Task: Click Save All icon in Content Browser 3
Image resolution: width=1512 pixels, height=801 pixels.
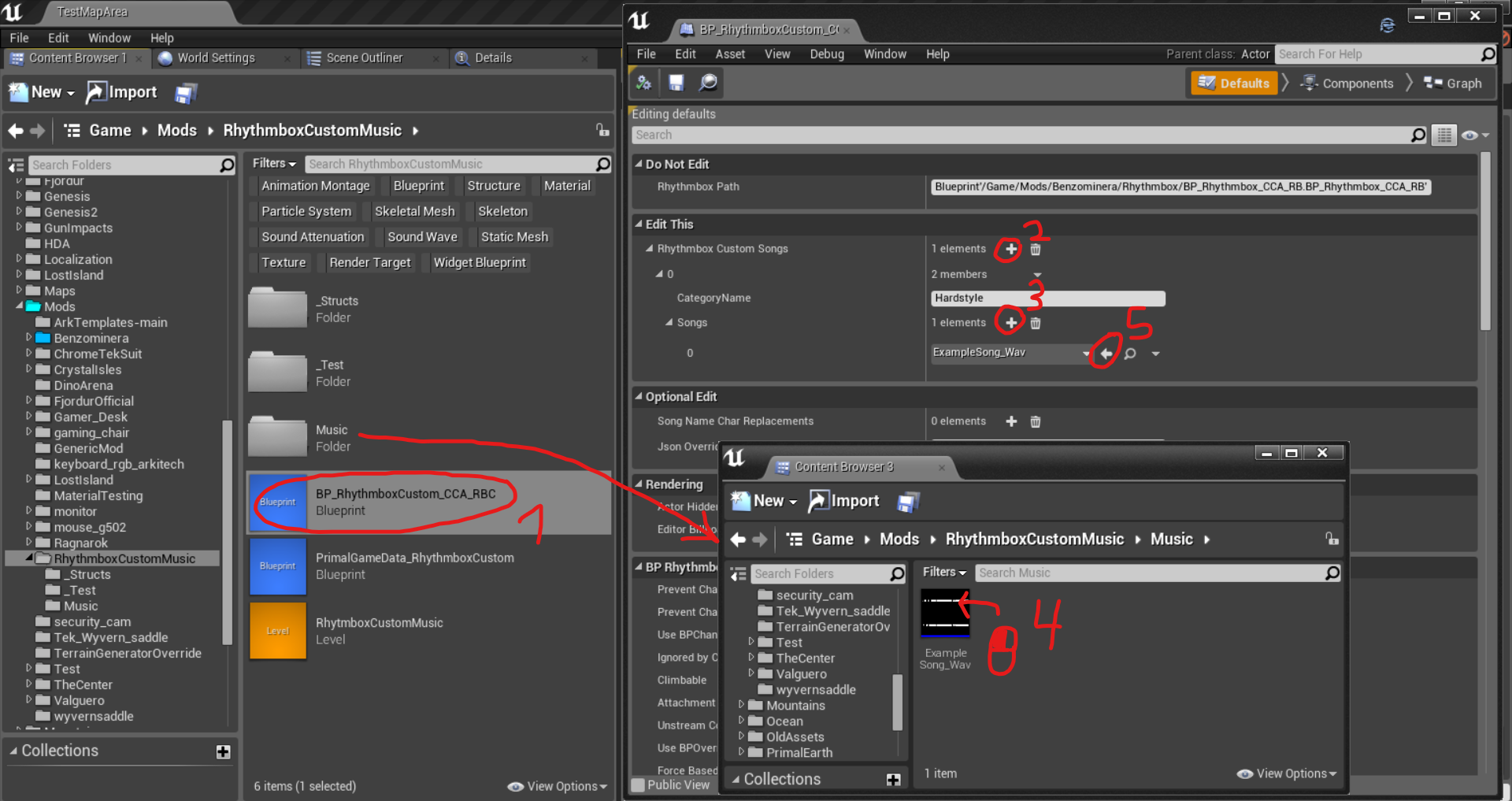Action: click(x=908, y=502)
